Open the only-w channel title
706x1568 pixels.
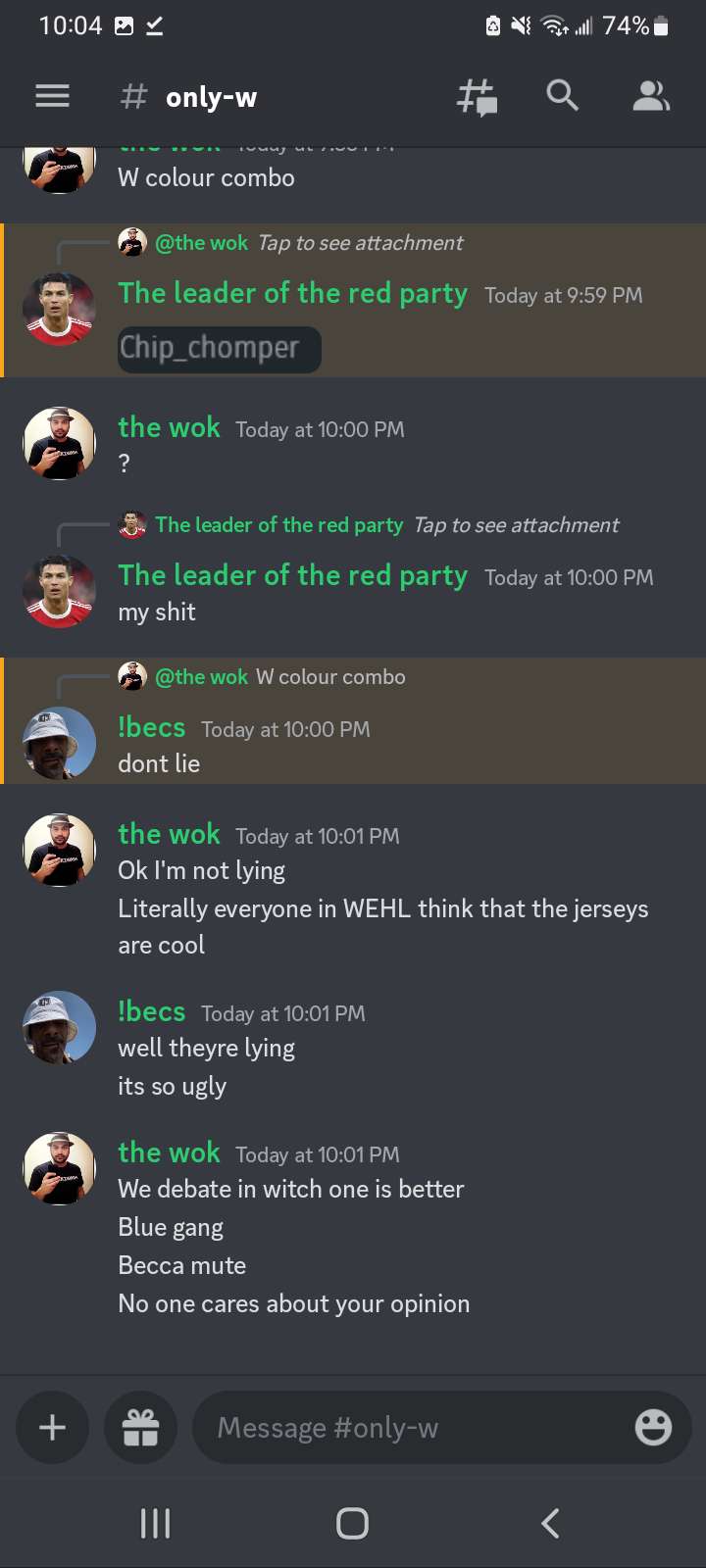[x=211, y=97]
